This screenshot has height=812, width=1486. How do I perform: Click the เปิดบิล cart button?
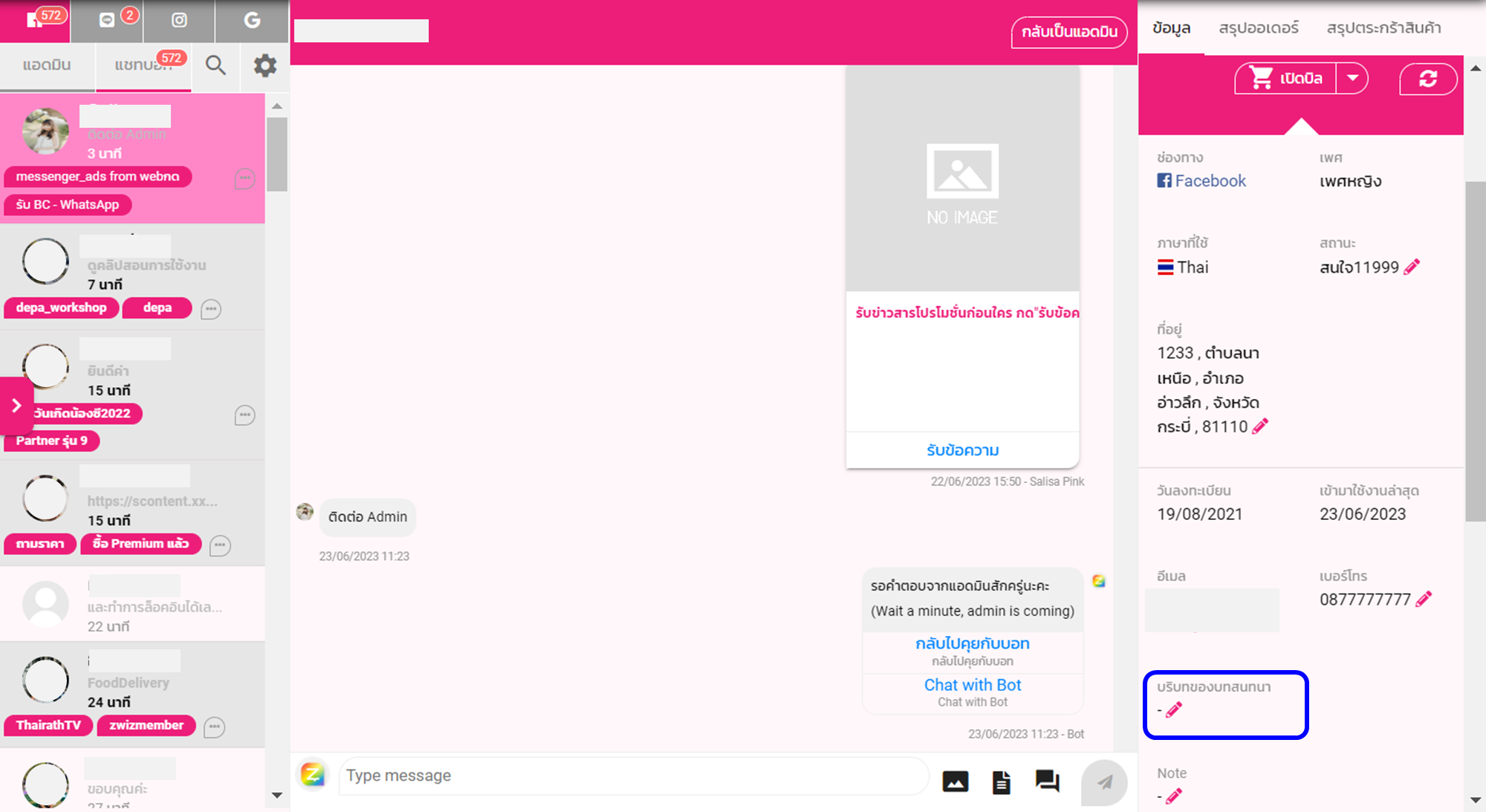point(1286,78)
